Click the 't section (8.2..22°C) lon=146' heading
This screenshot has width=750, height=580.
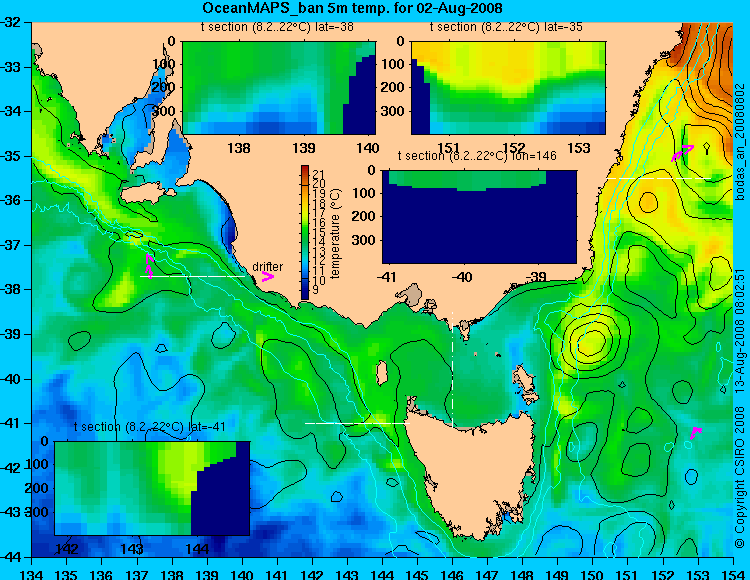click(x=477, y=155)
